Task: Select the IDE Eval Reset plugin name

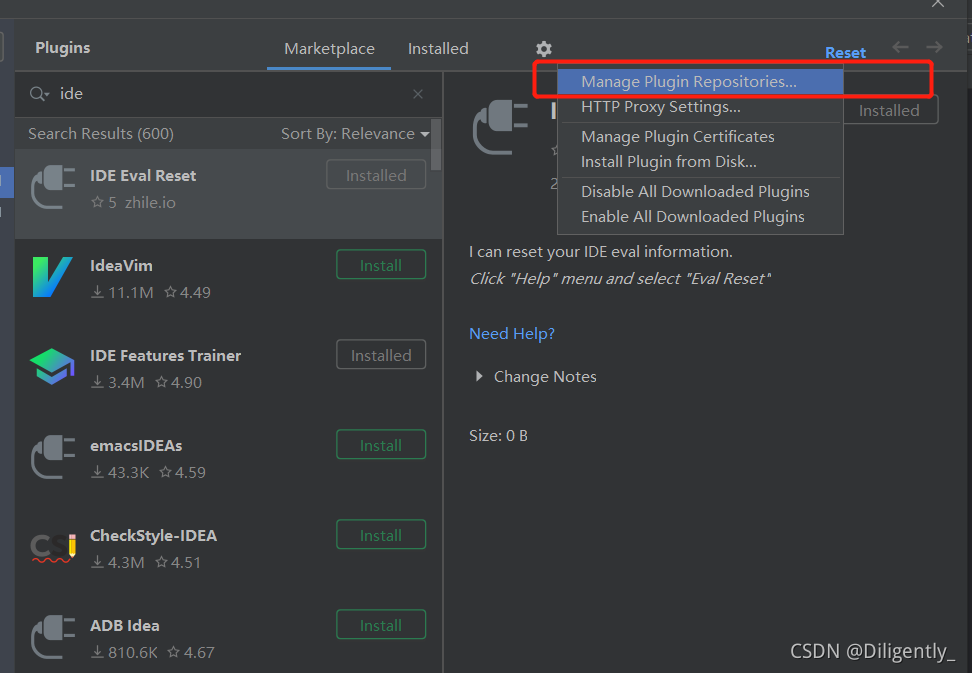Action: (143, 175)
